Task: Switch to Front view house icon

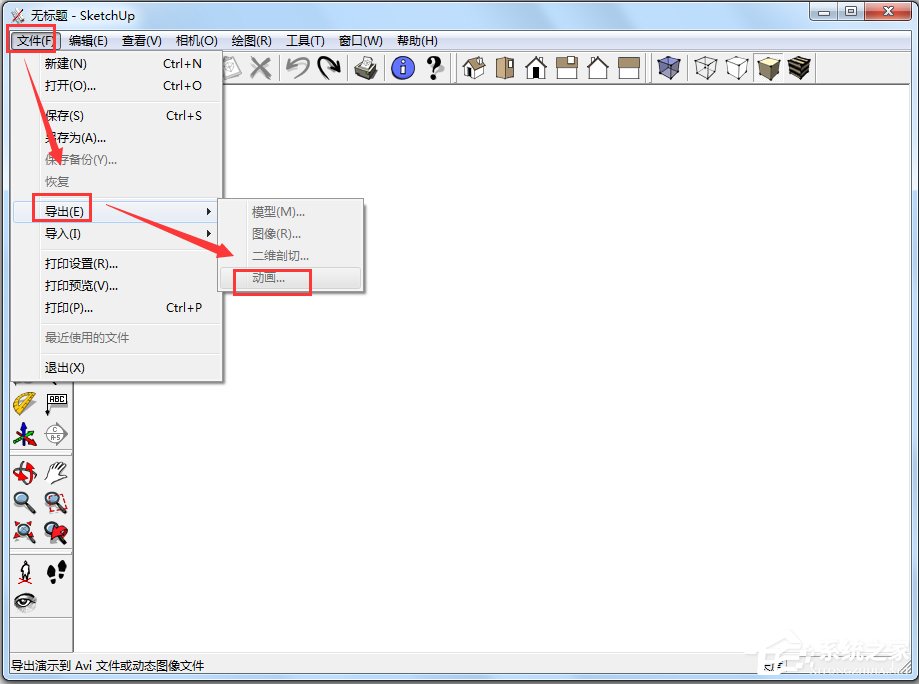Action: coord(536,68)
